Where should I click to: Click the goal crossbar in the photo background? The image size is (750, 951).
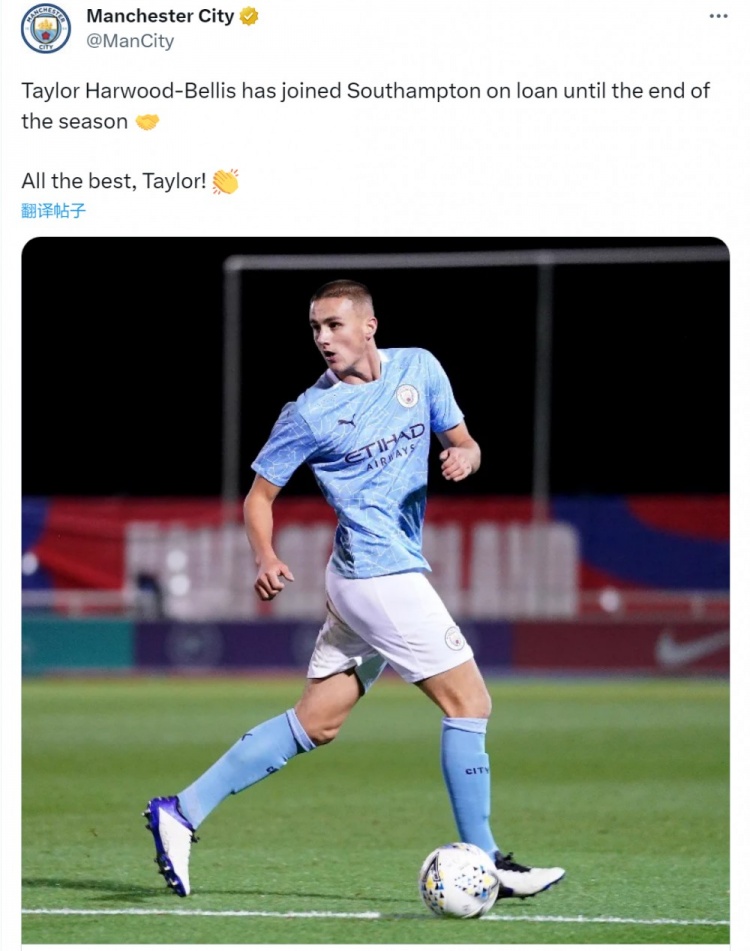click(x=480, y=261)
